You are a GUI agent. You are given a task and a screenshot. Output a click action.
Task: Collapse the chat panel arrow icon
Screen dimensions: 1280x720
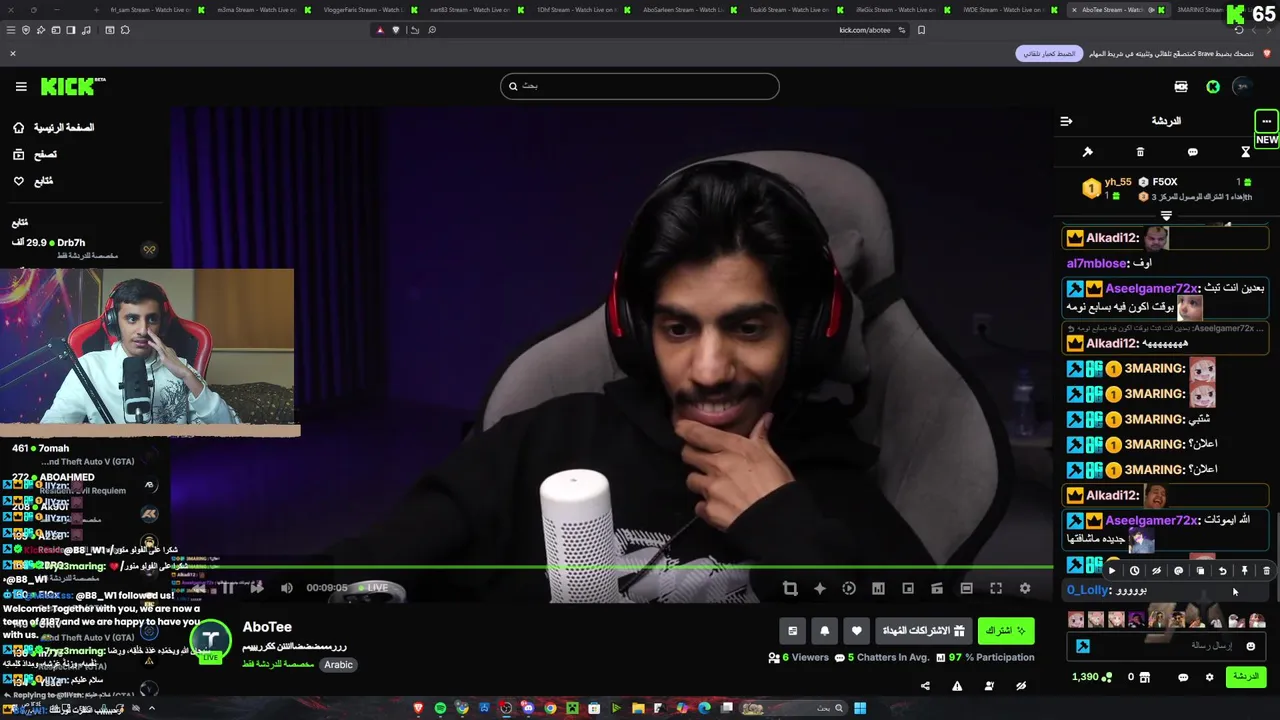point(1066,121)
